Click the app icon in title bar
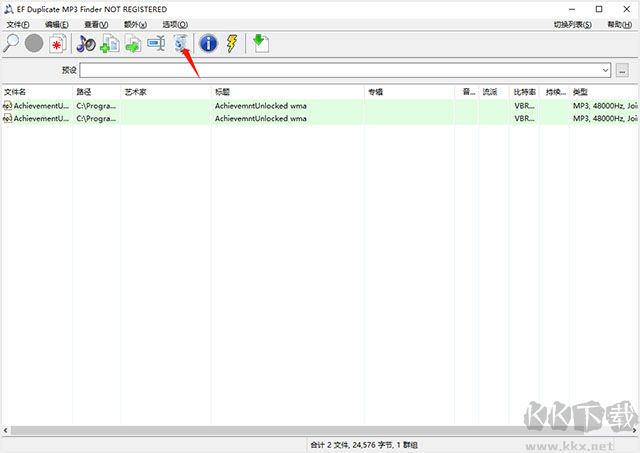This screenshot has width=640, height=453. pyautogui.click(x=9, y=9)
